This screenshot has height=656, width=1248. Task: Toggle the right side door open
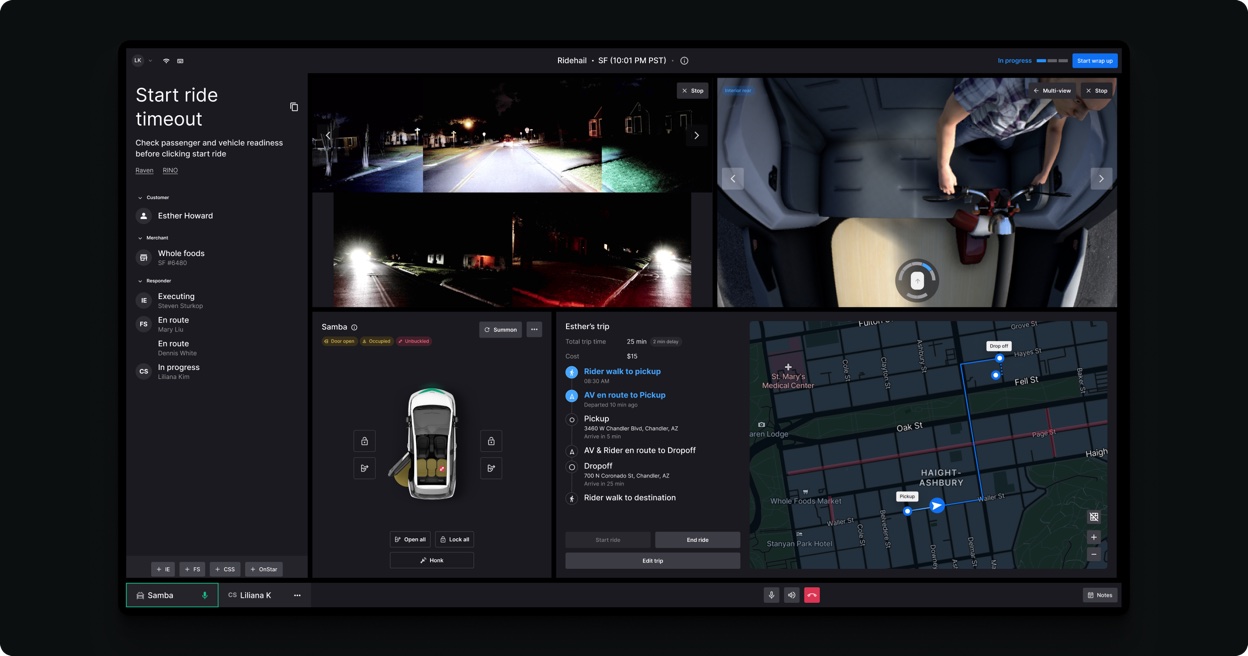point(491,468)
